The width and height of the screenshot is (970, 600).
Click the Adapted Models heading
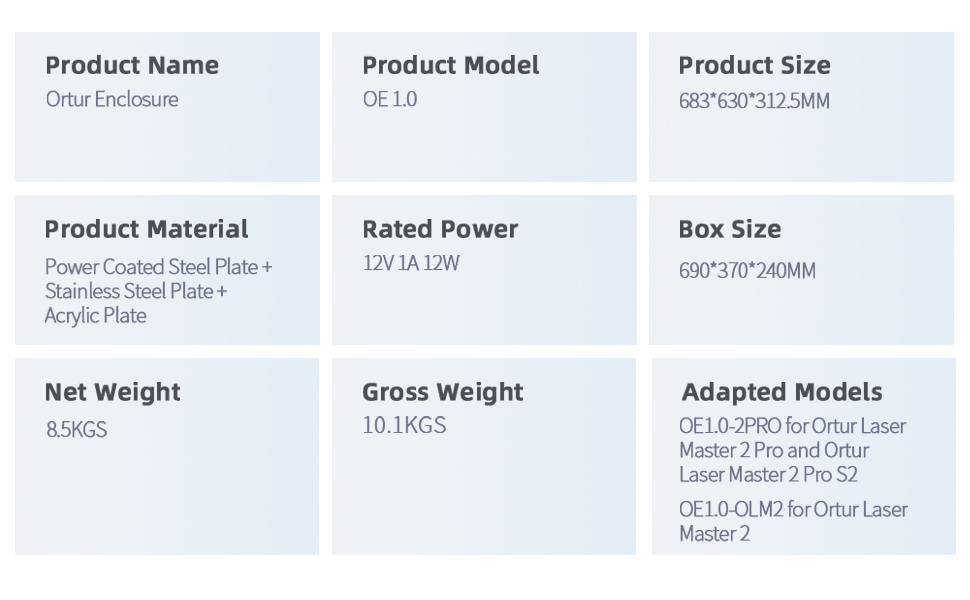click(782, 392)
